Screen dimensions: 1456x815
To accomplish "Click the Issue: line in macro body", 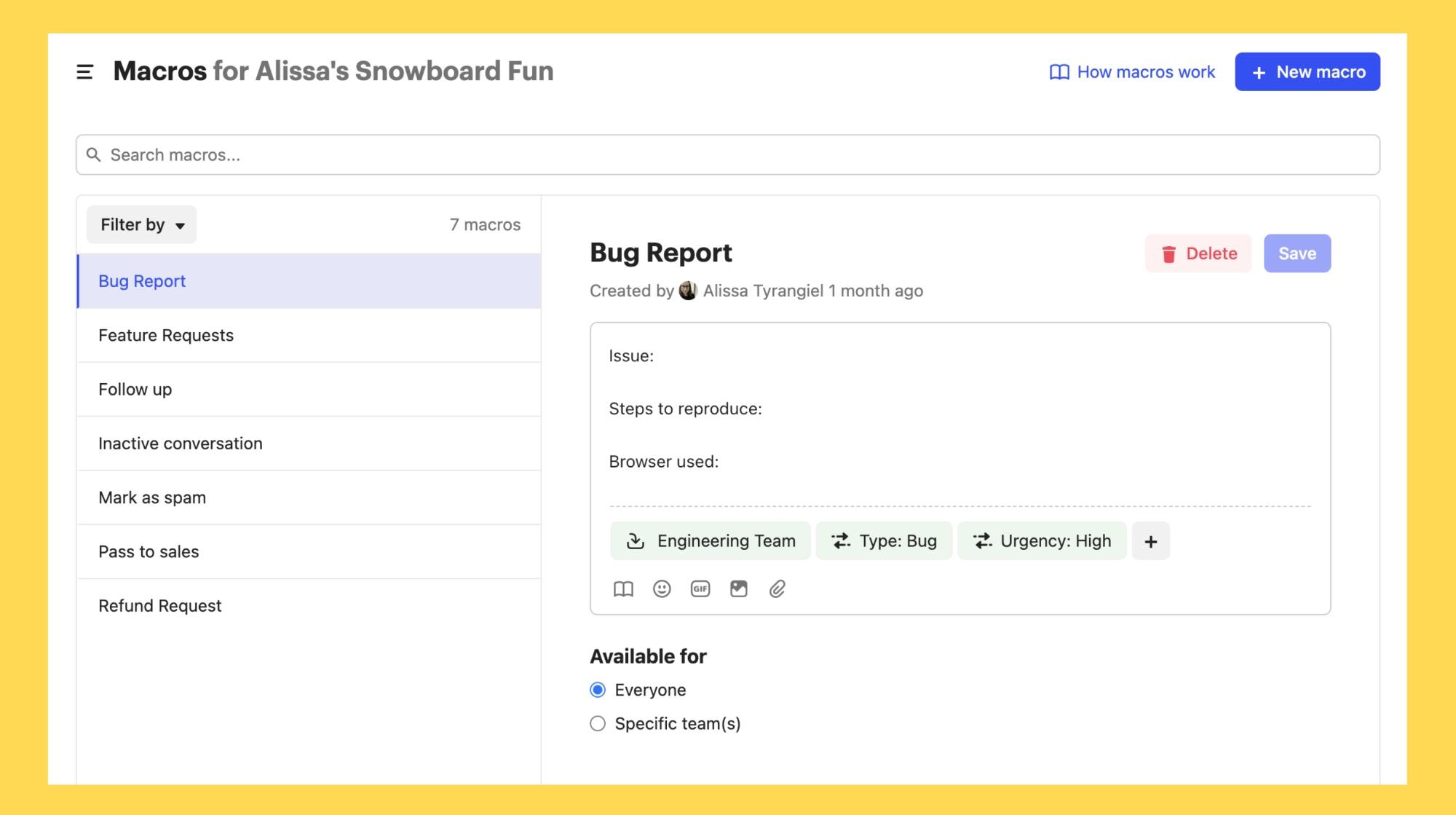I will coord(631,356).
